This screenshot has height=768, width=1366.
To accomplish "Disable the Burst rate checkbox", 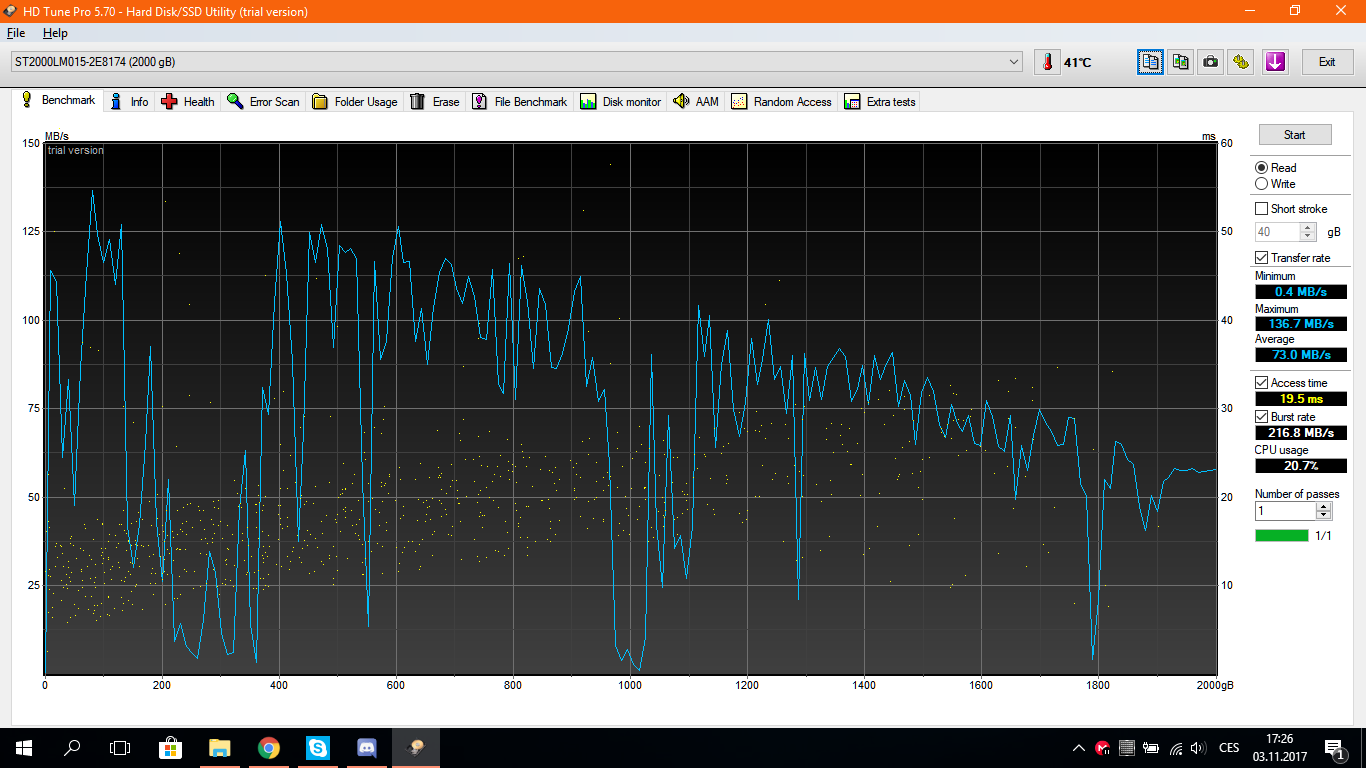I will (x=1261, y=416).
